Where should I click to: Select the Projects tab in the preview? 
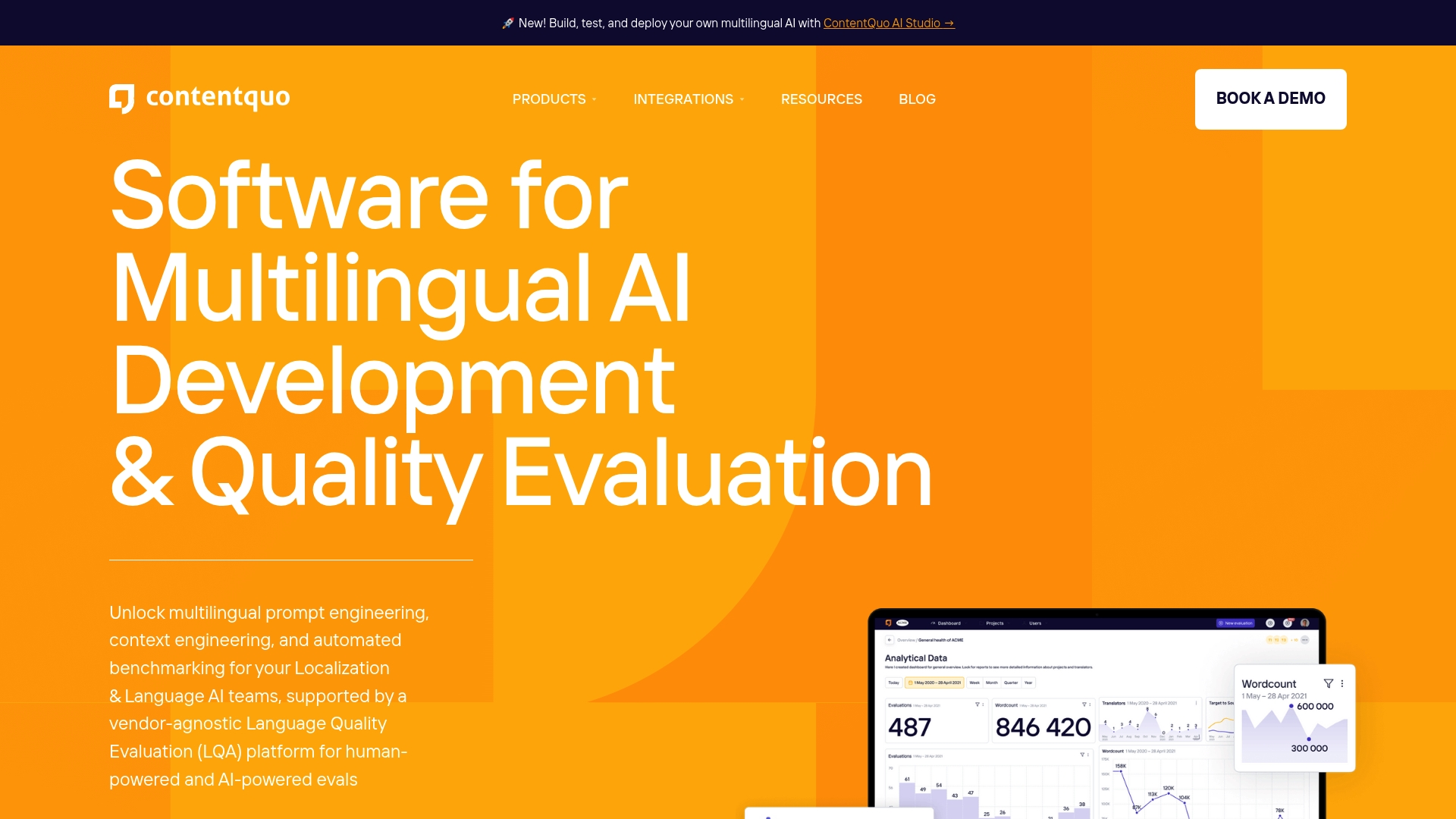995,623
